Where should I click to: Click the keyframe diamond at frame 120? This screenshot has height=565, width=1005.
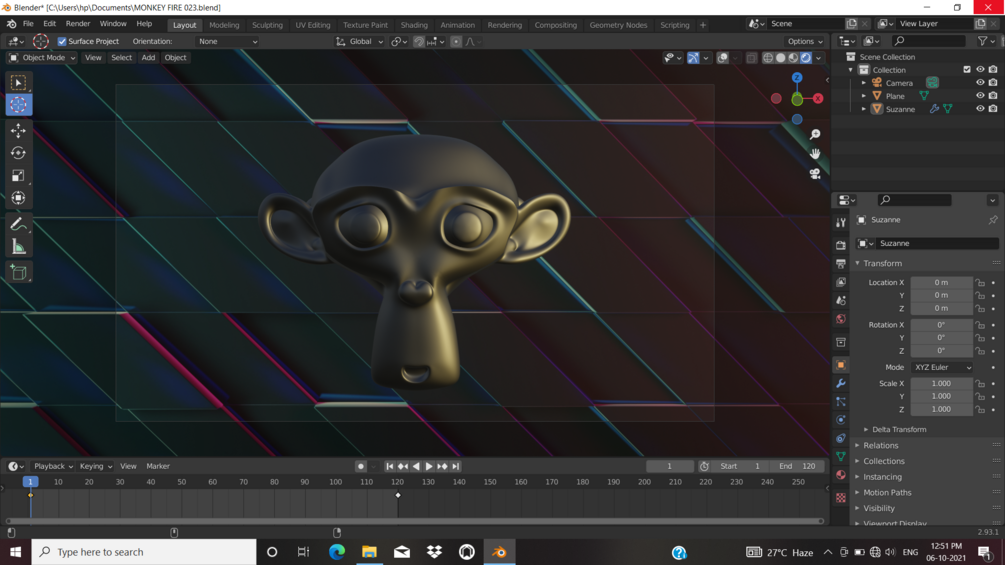(x=398, y=495)
